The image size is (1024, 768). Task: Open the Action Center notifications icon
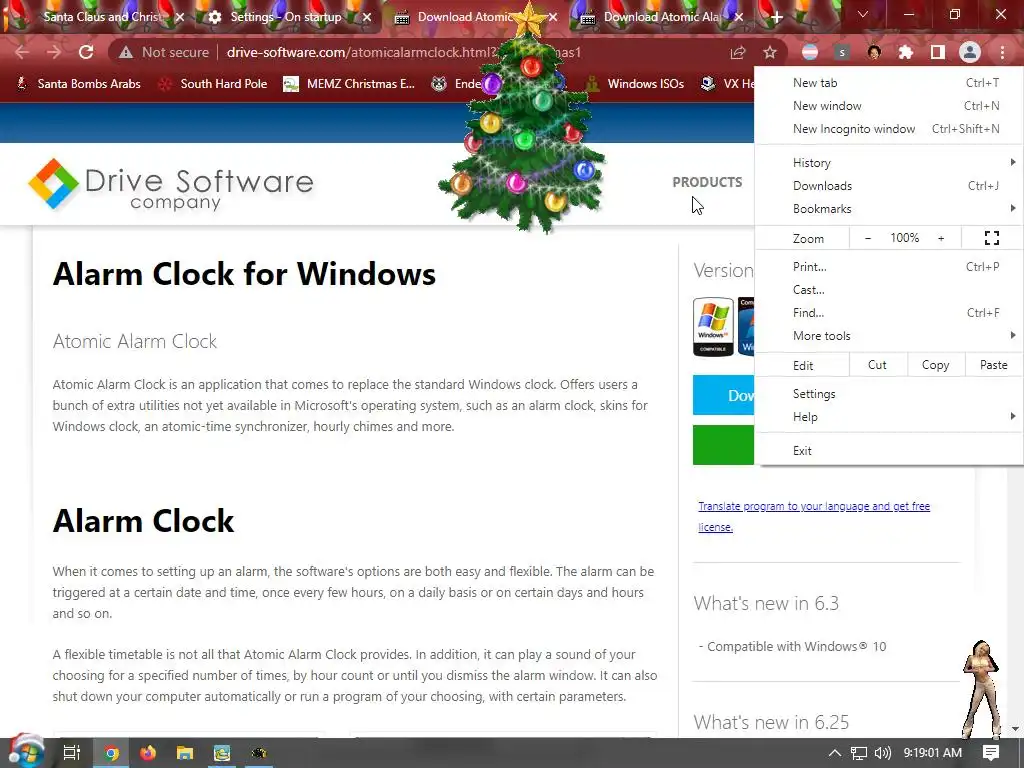click(x=991, y=753)
